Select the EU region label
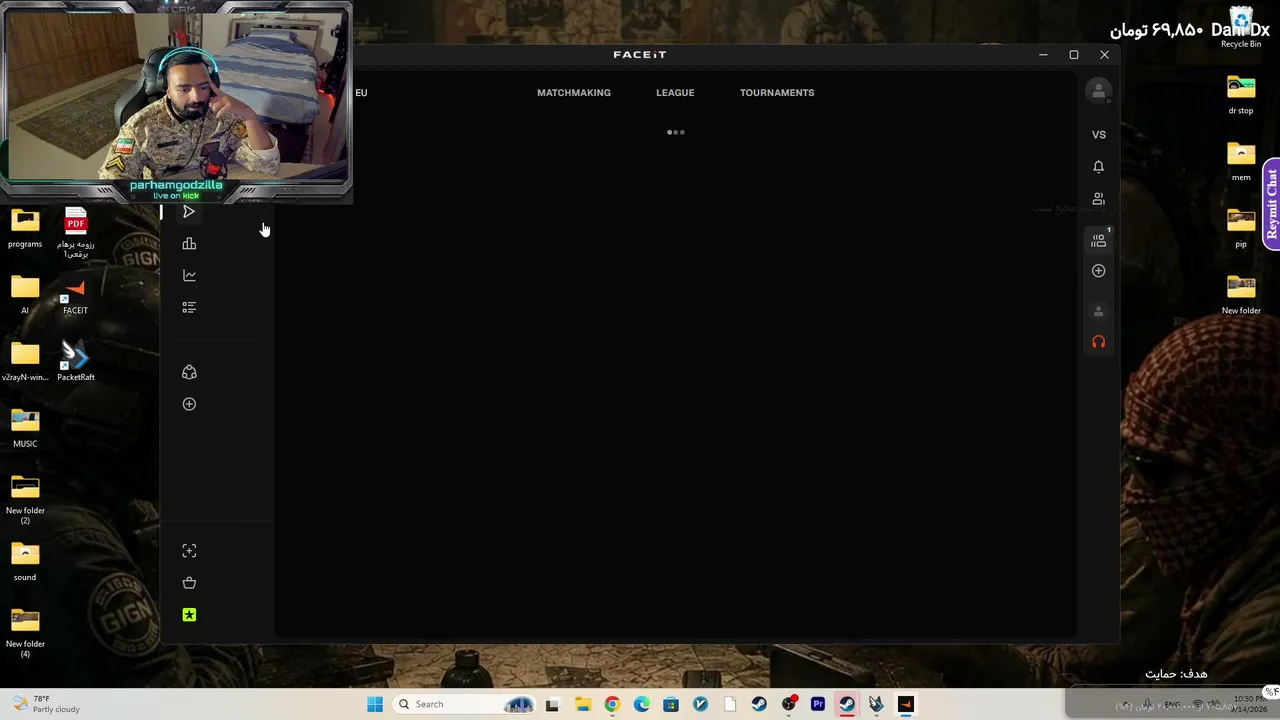1280x720 pixels. point(361,93)
